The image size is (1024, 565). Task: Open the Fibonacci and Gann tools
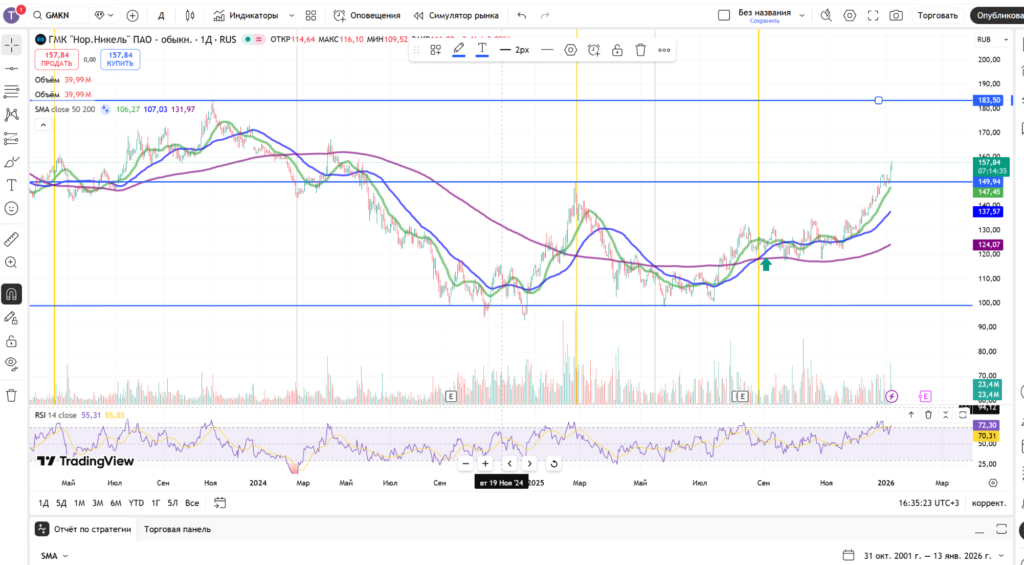tap(11, 91)
